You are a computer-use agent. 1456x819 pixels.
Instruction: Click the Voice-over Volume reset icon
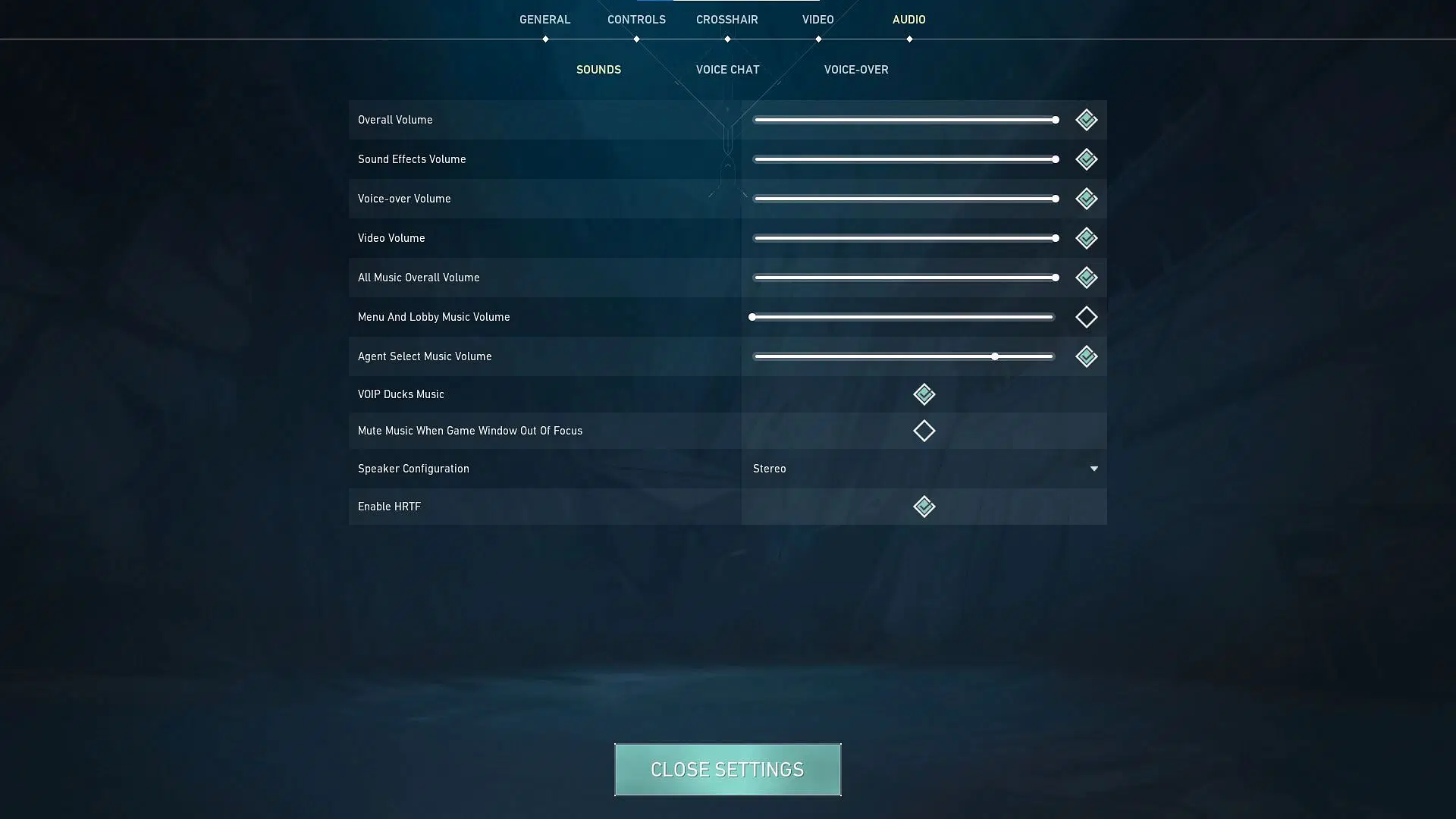click(1086, 198)
